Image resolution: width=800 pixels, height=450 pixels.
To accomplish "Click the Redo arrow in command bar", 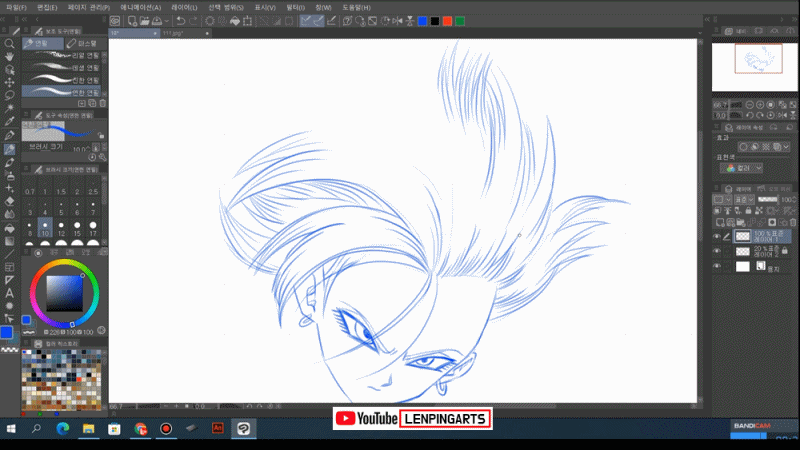I will coord(193,21).
